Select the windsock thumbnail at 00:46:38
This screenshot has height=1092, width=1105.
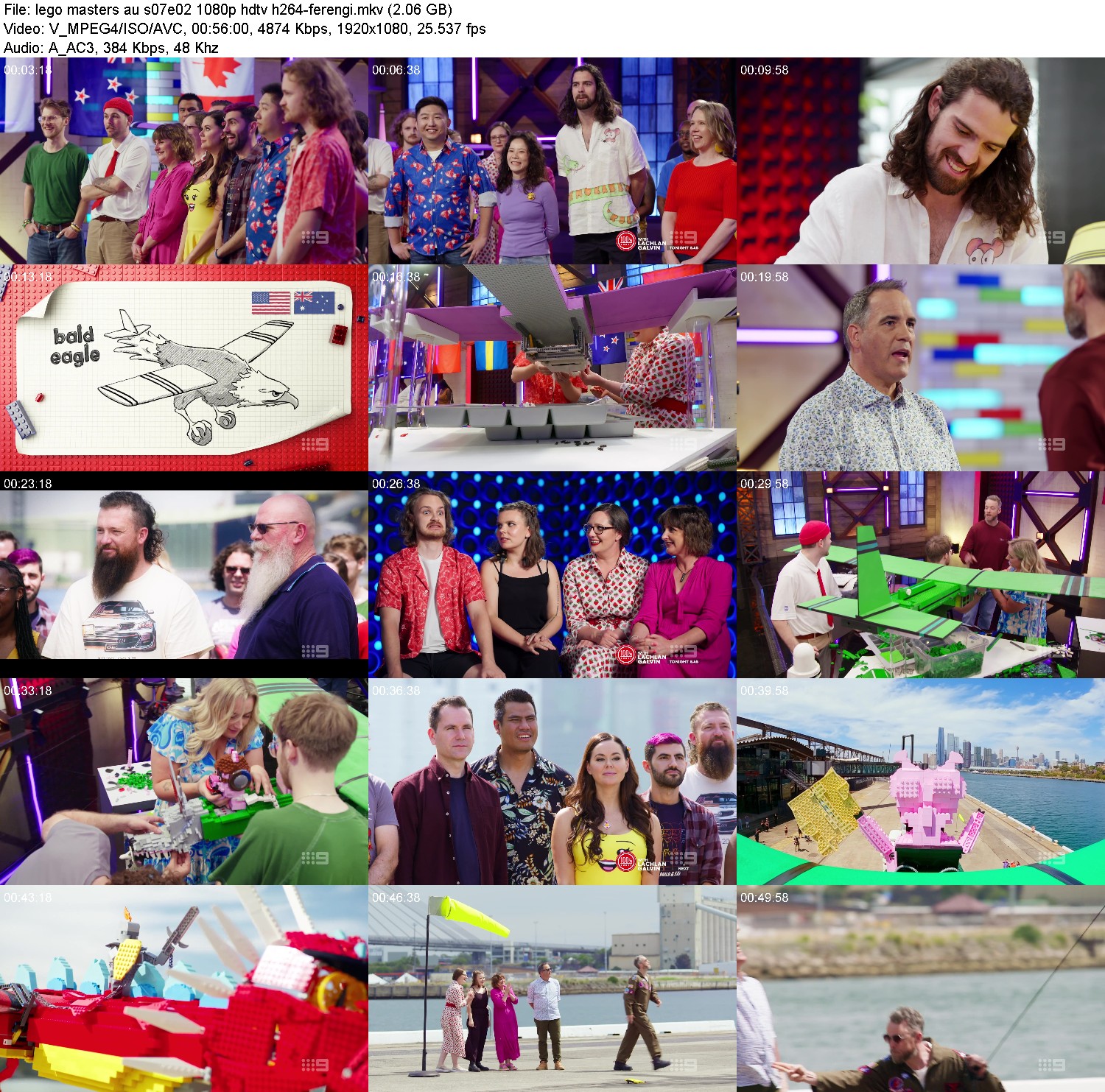coord(552,989)
